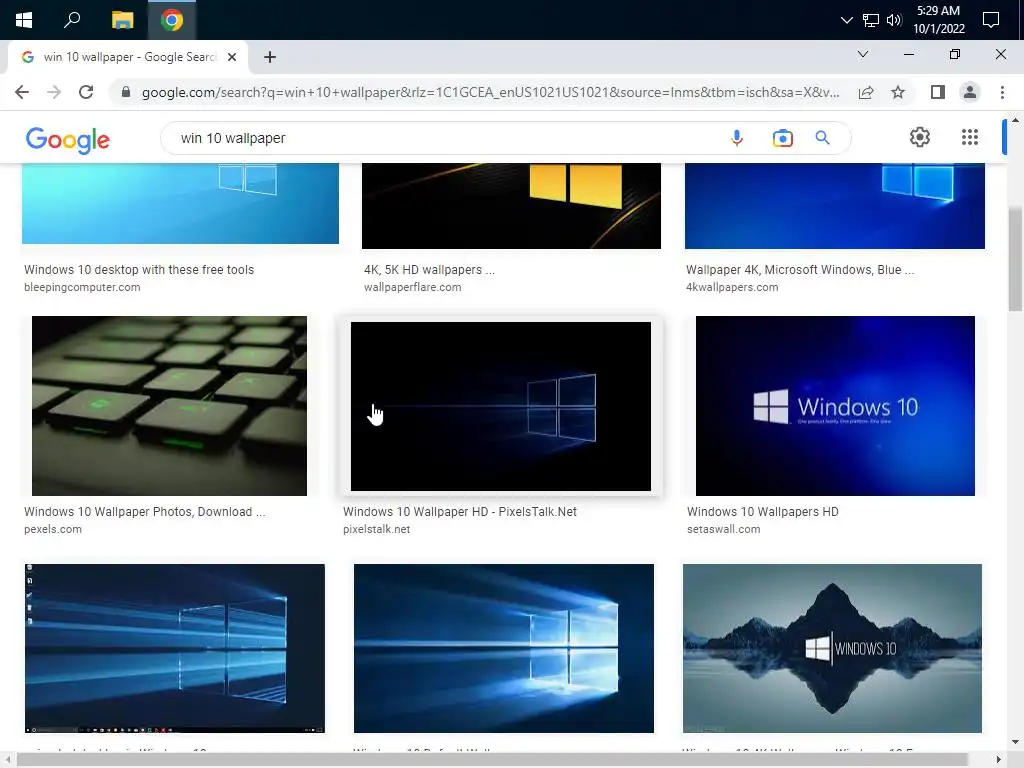Open the Chrome profile avatar
Screen dimensions: 1024x768
tap(970, 92)
